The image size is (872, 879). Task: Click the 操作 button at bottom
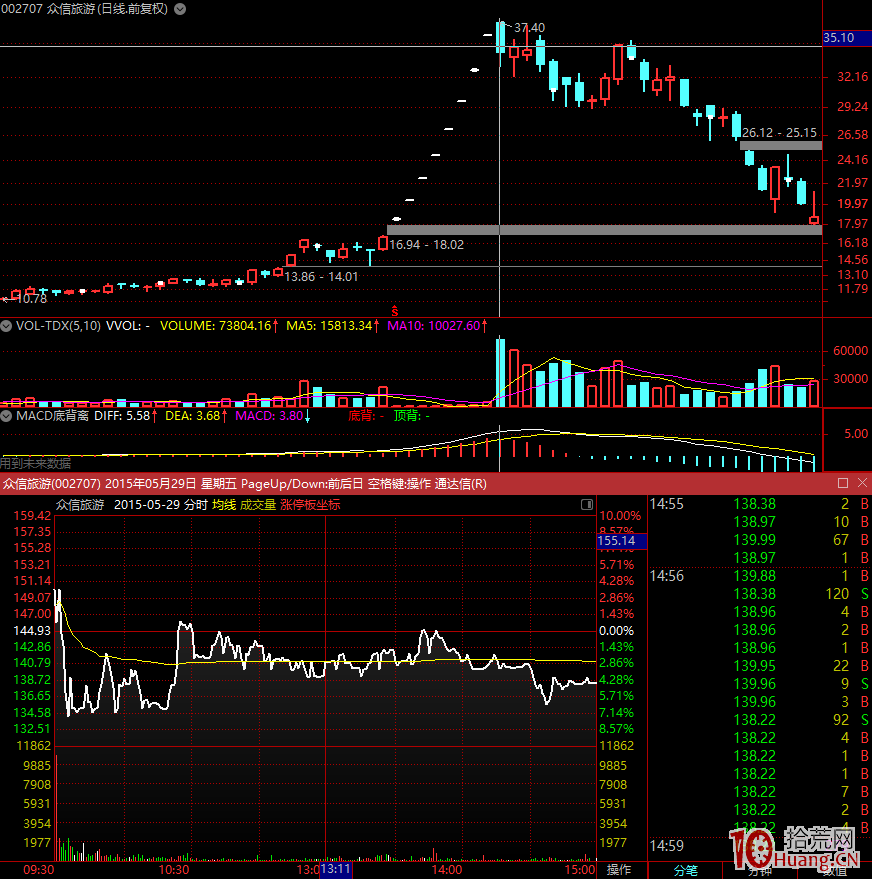coord(620,870)
